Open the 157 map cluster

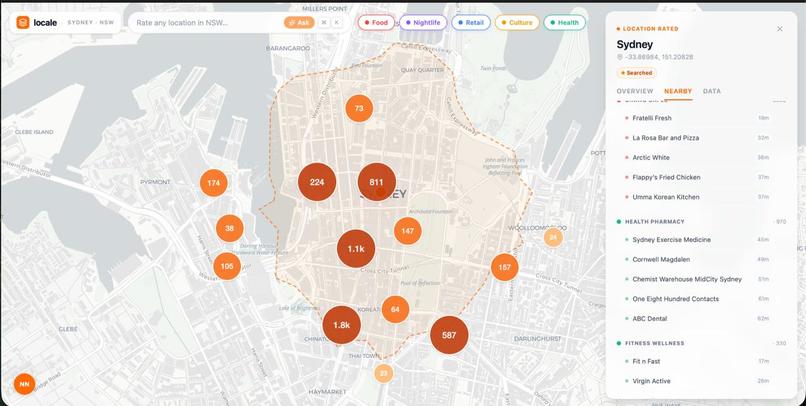tap(504, 267)
